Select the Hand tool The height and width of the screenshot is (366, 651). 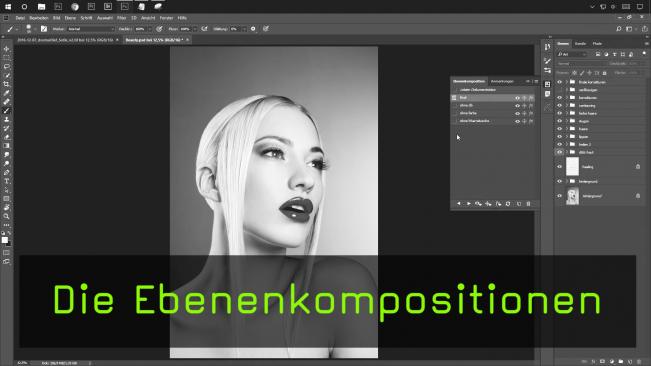(6, 207)
